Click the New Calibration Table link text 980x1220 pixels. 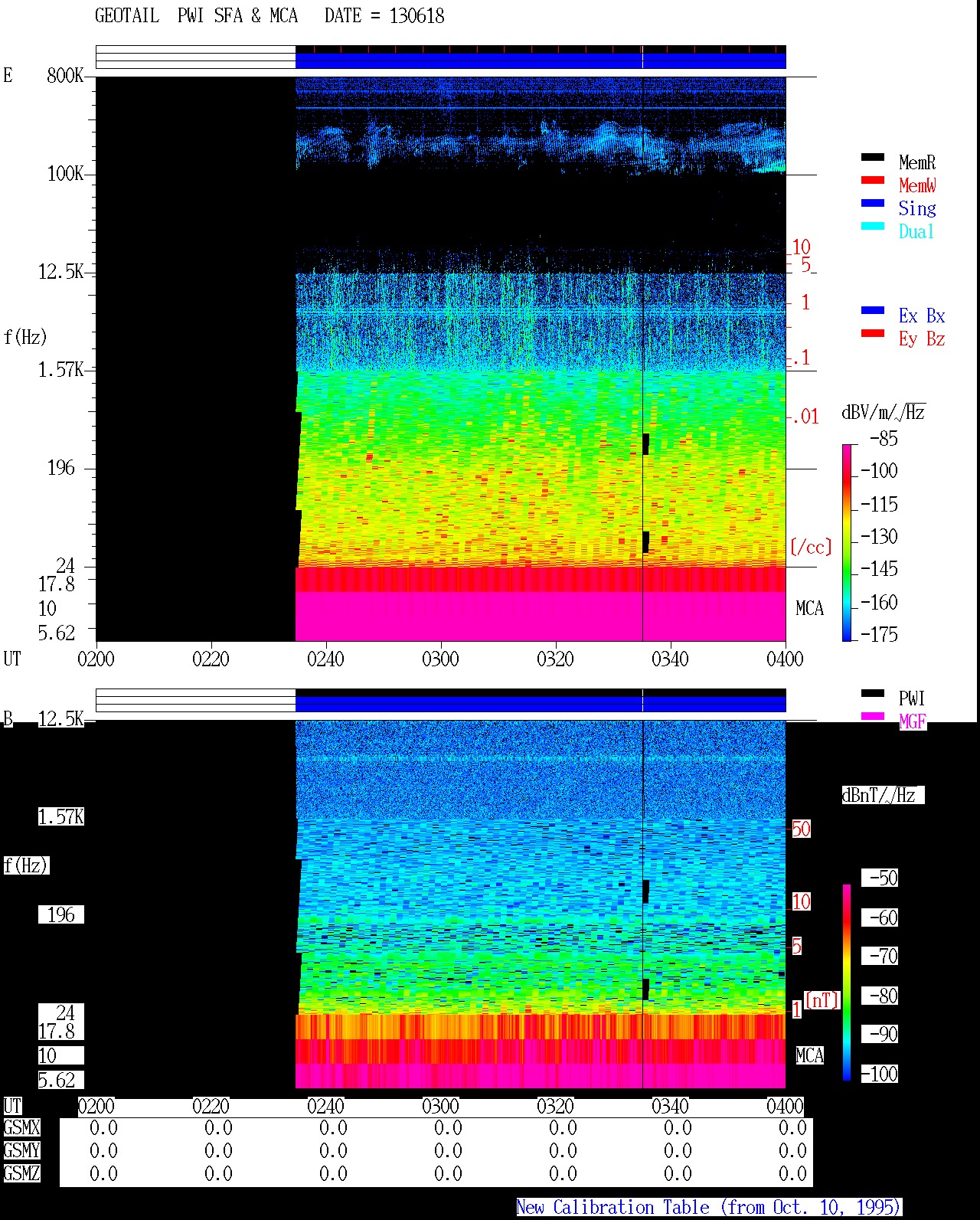pos(708,1207)
